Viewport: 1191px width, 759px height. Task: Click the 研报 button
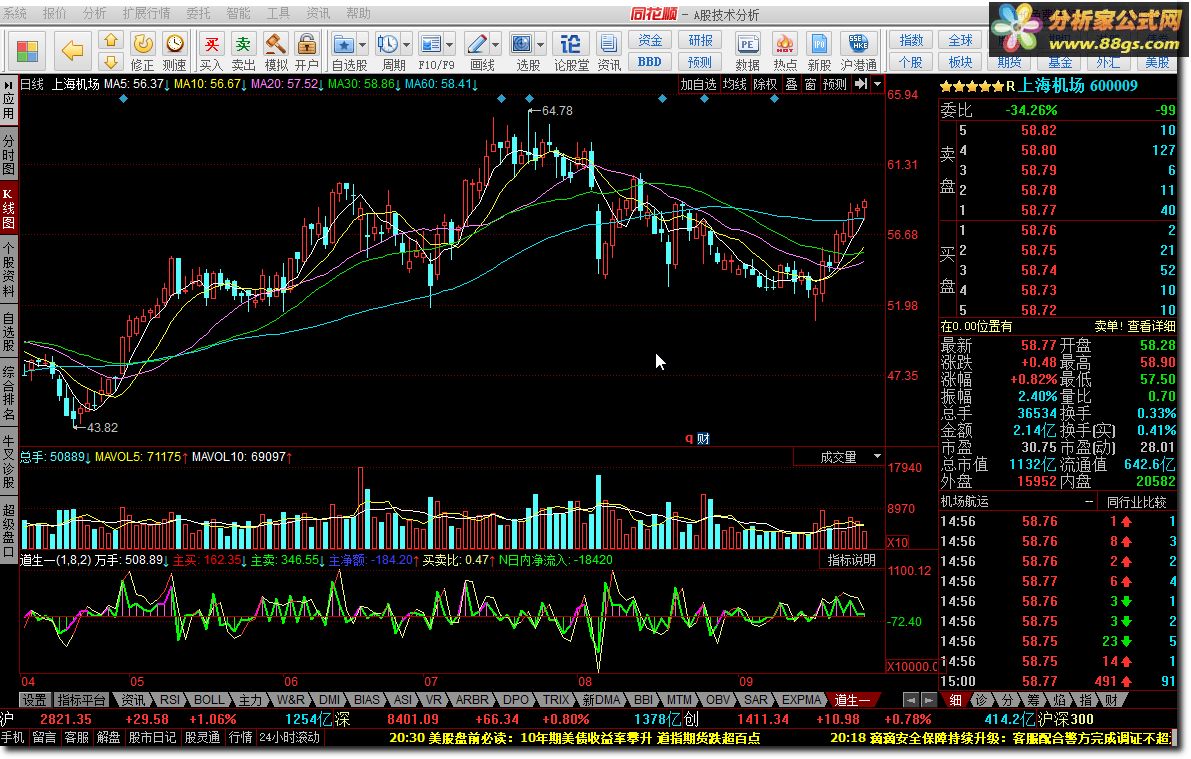(x=700, y=40)
